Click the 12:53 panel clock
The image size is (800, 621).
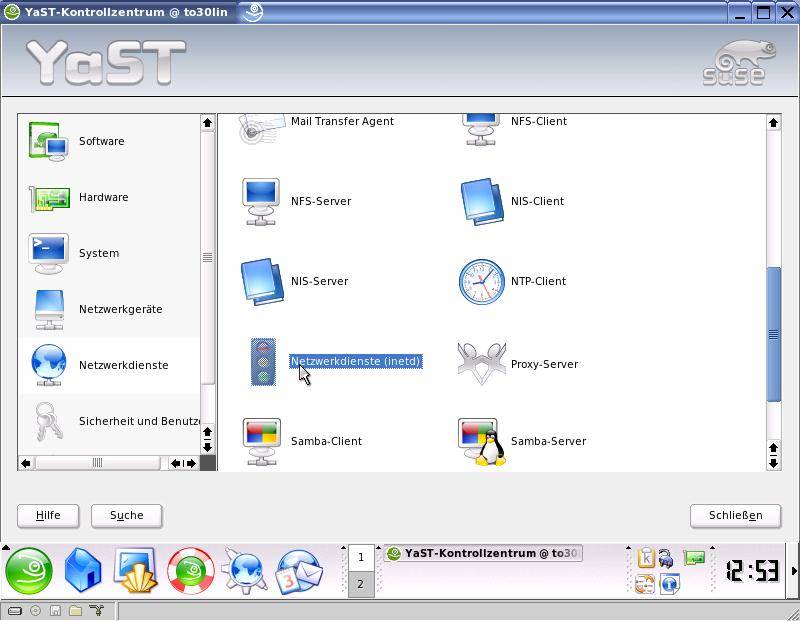752,571
